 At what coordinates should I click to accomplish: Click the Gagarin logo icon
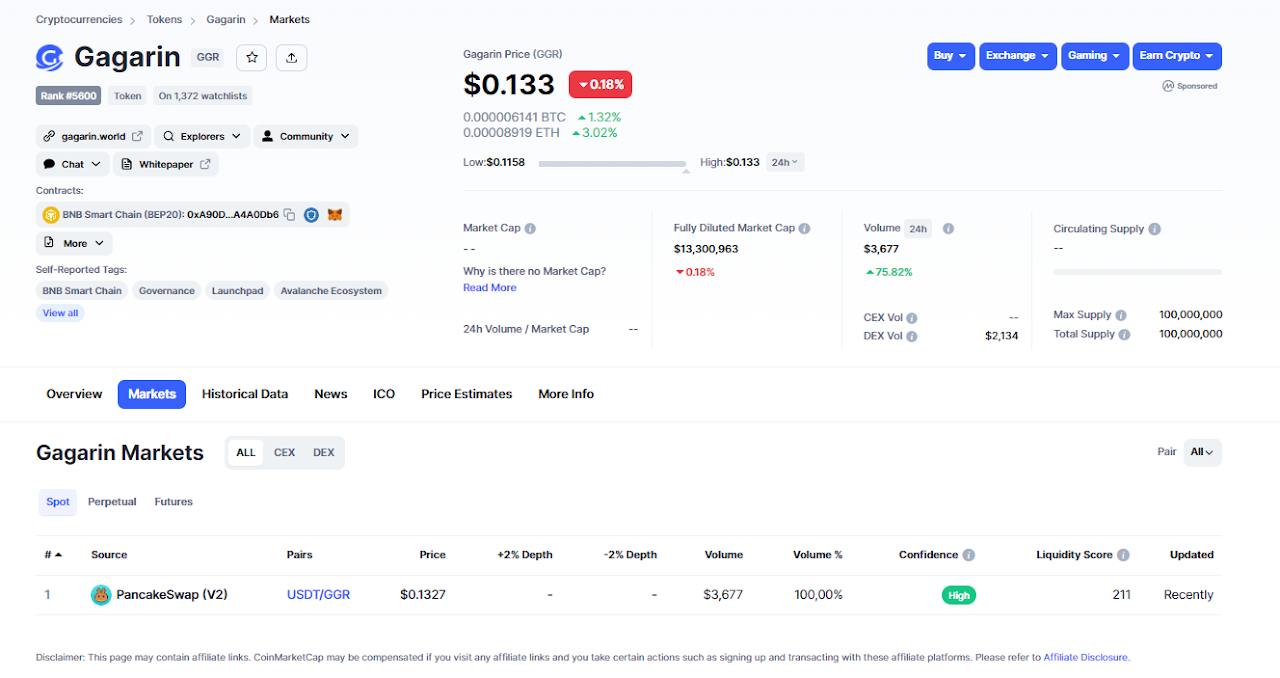click(x=50, y=58)
